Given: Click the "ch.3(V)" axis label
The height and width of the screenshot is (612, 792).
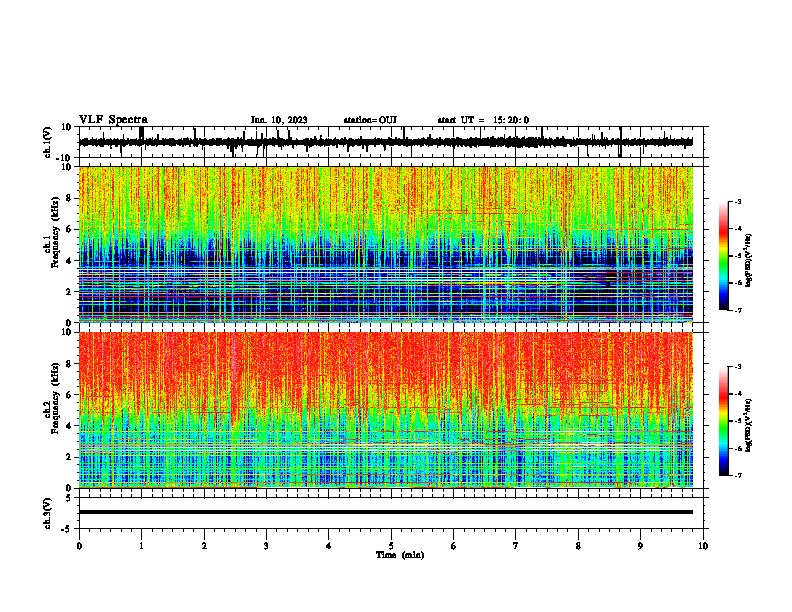Looking at the screenshot, I should point(48,514).
